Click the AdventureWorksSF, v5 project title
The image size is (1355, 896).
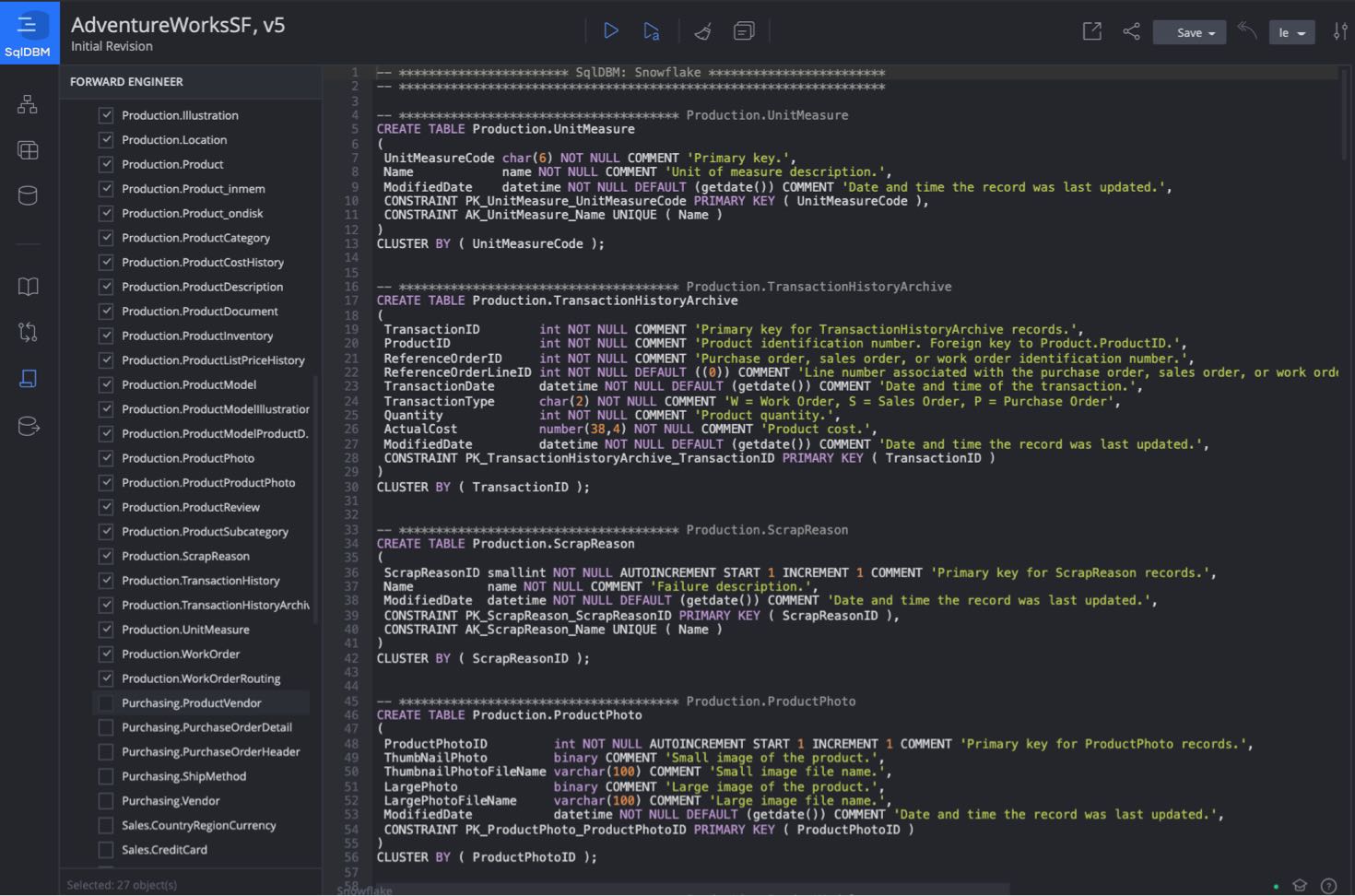tap(178, 25)
